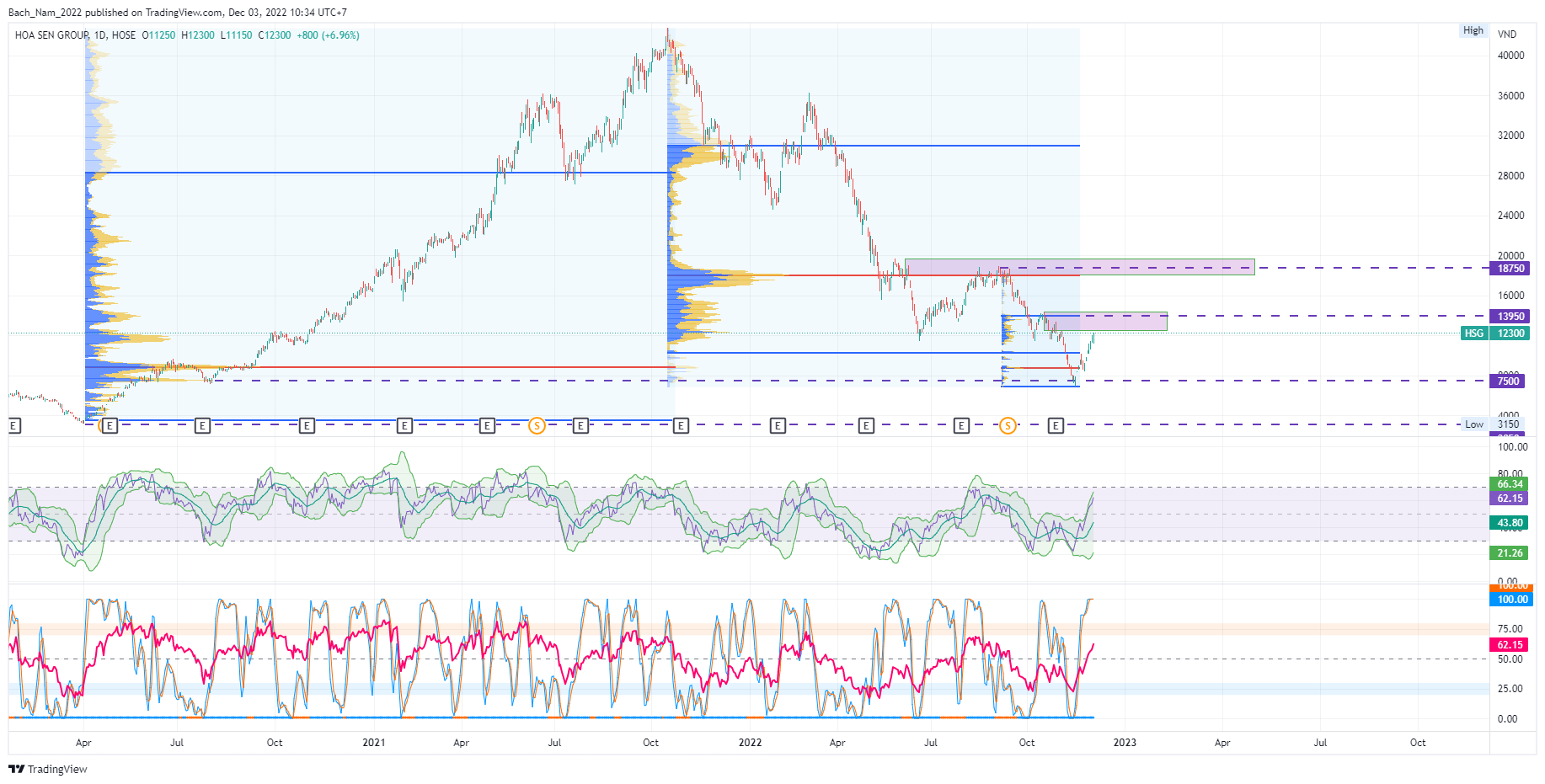Click the earnings E marker for late July 2022
The image size is (1545, 784).
click(x=961, y=426)
